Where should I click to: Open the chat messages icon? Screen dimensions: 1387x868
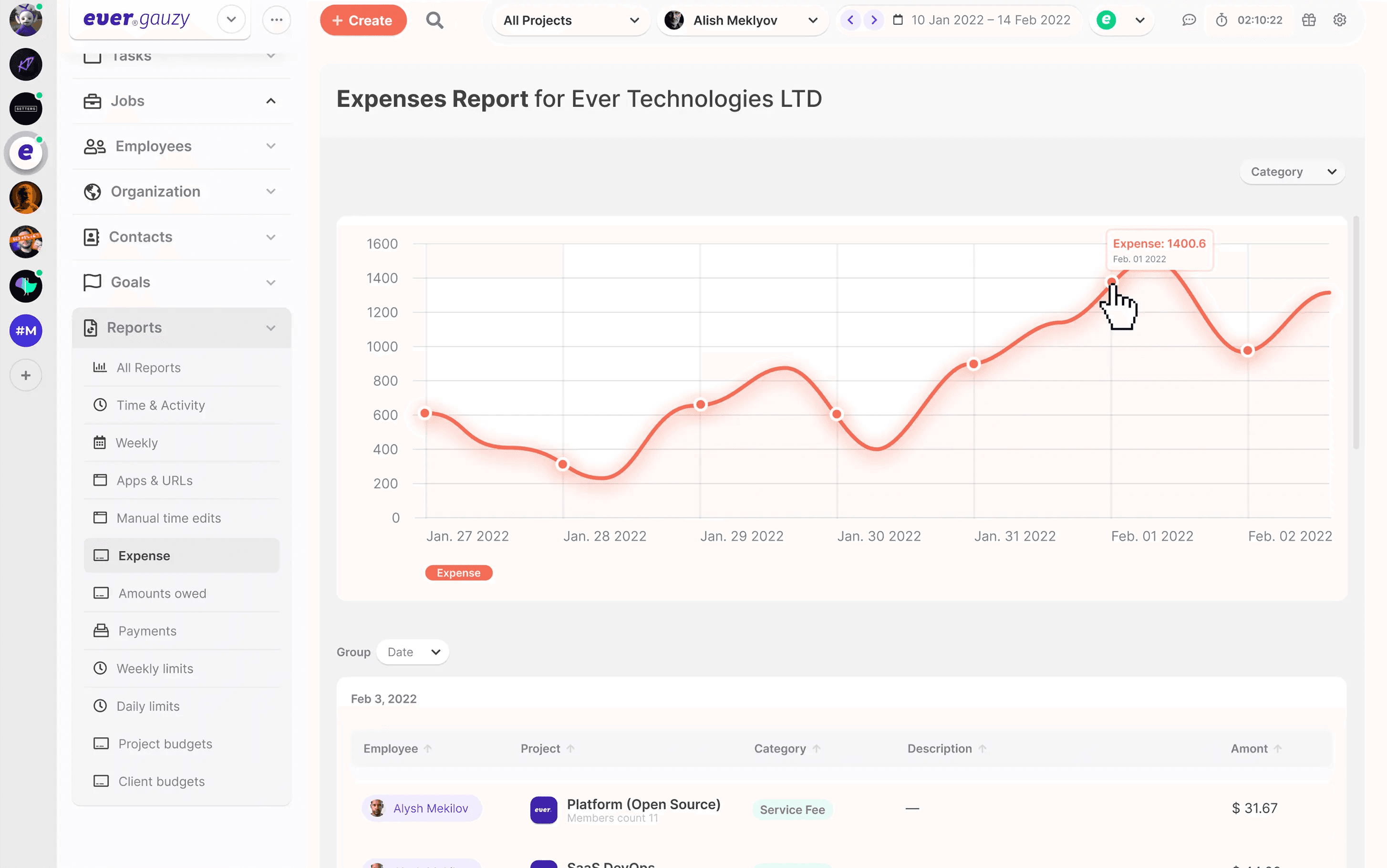tap(1189, 20)
